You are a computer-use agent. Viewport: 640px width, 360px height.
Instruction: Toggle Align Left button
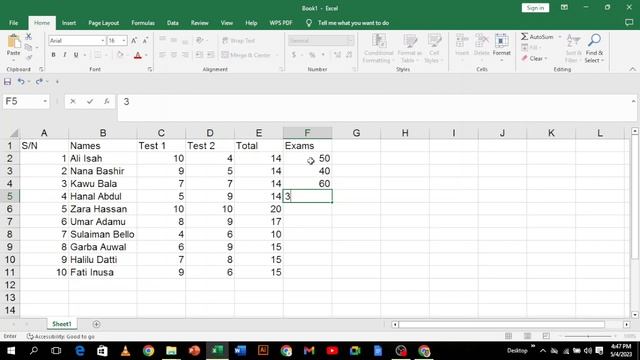click(162, 55)
